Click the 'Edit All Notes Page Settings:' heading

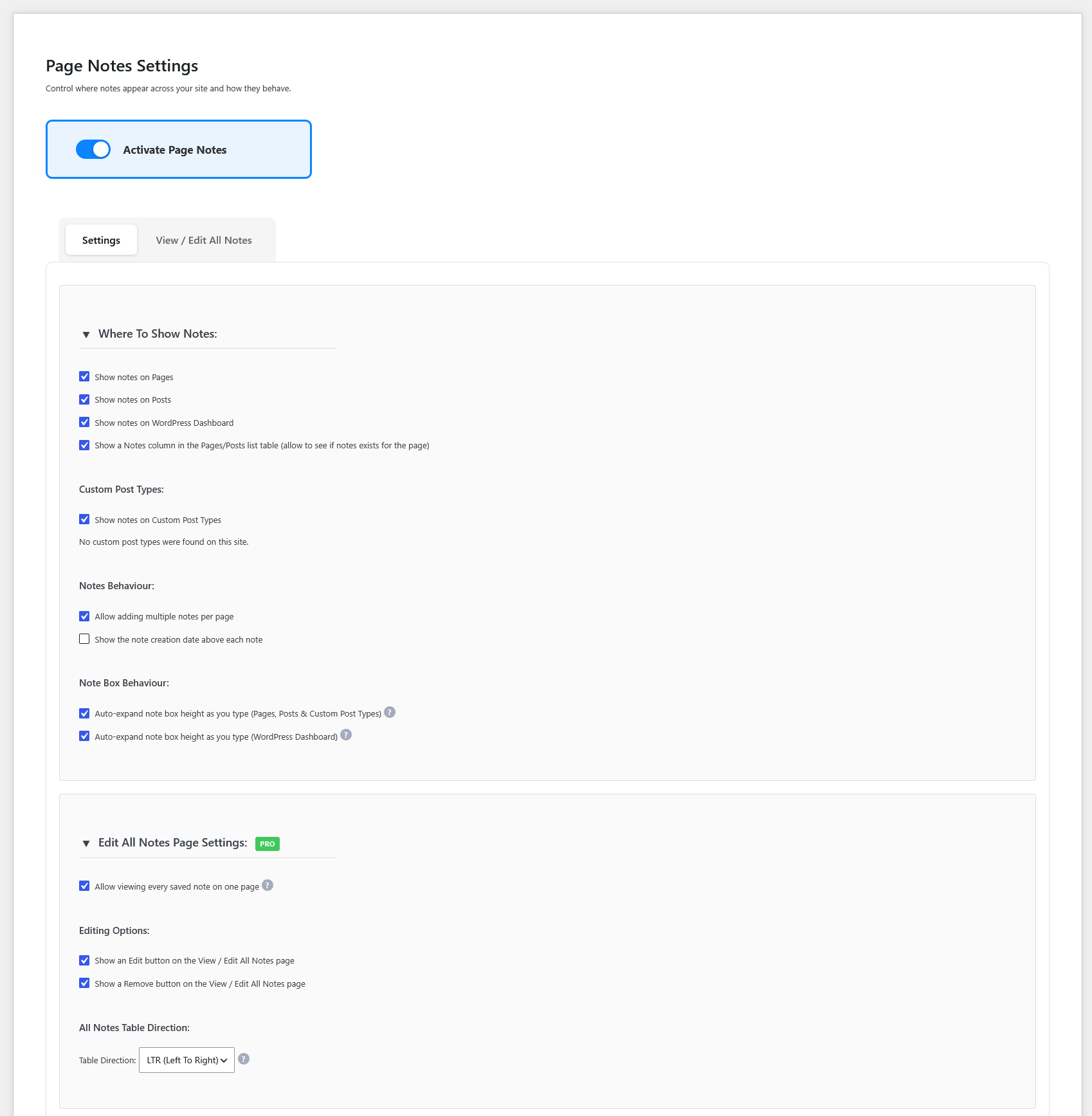[173, 843]
